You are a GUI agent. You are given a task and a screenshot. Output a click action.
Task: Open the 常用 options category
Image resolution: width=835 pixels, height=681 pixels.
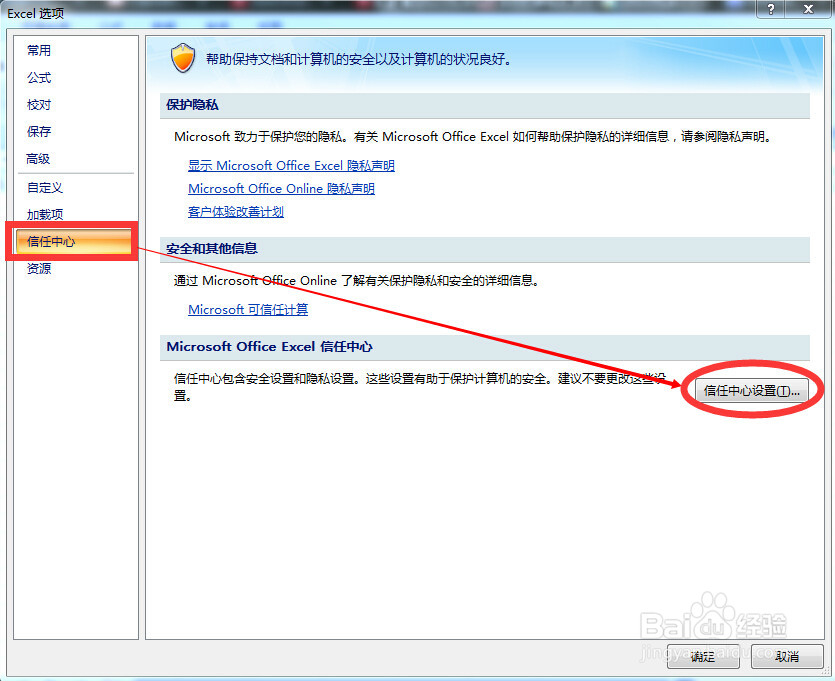39,51
